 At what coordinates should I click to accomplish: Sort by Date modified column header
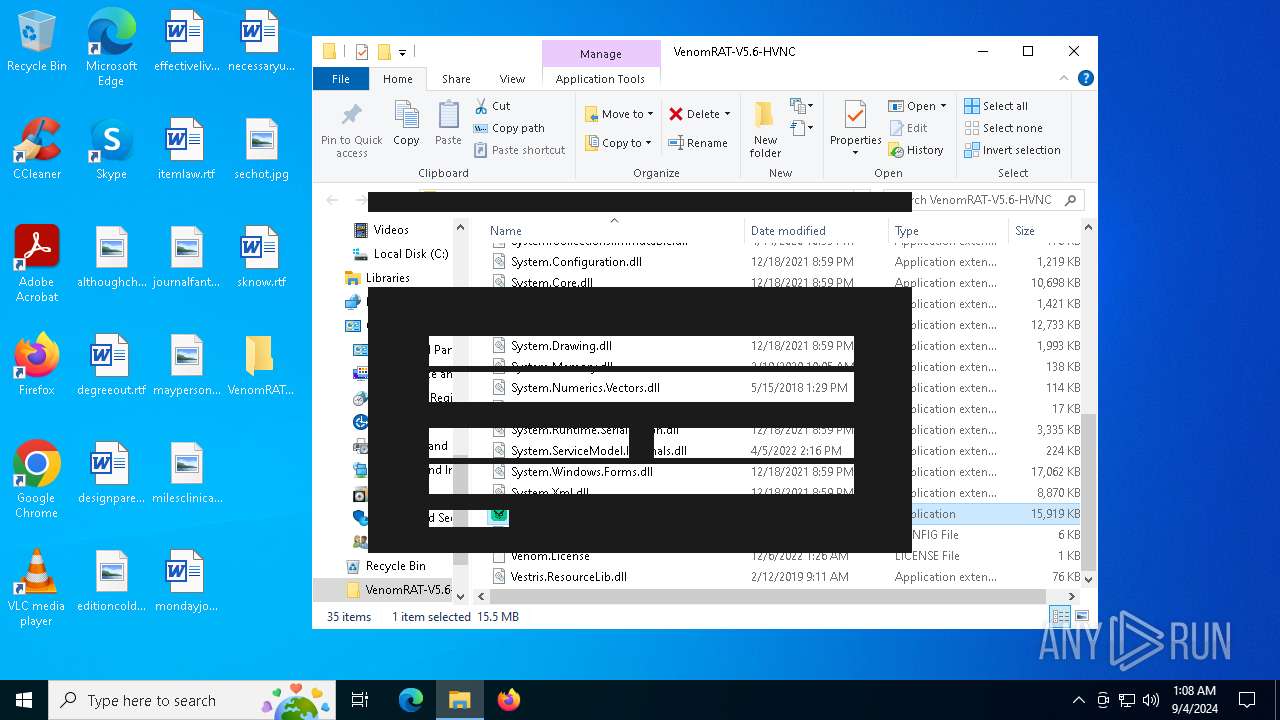coord(816,230)
